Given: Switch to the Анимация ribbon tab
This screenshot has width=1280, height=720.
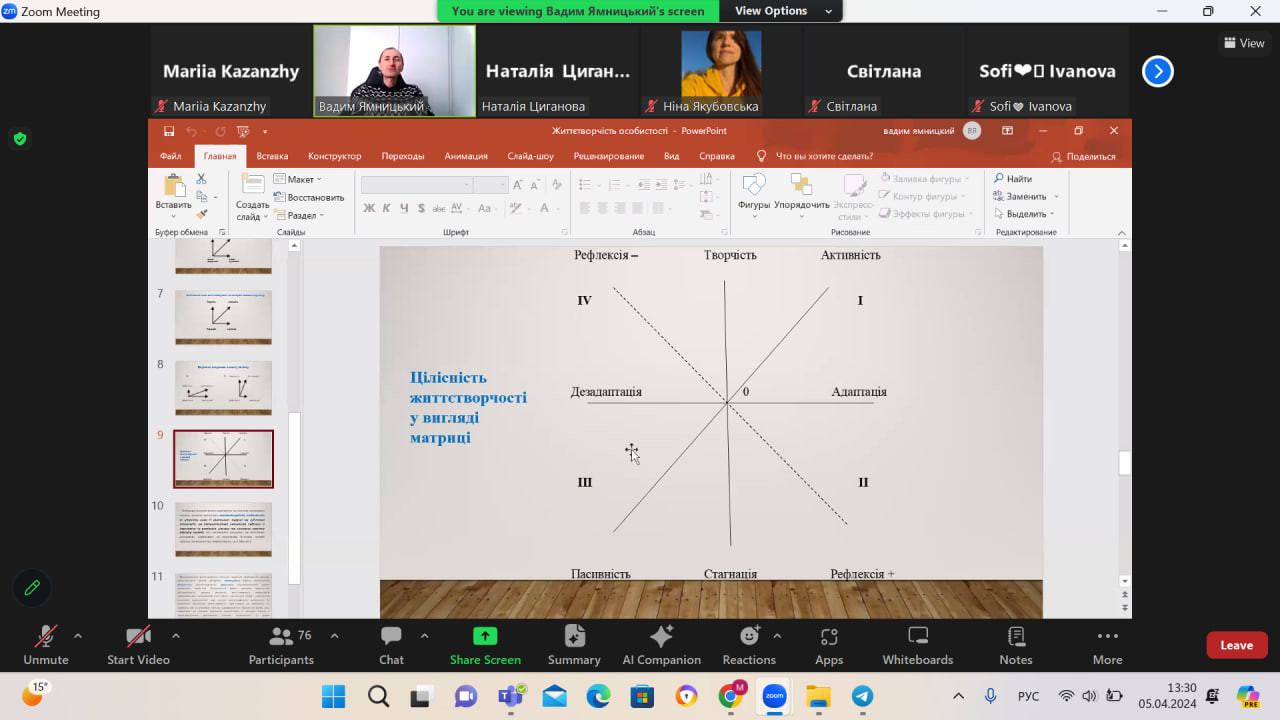Looking at the screenshot, I should (x=466, y=156).
